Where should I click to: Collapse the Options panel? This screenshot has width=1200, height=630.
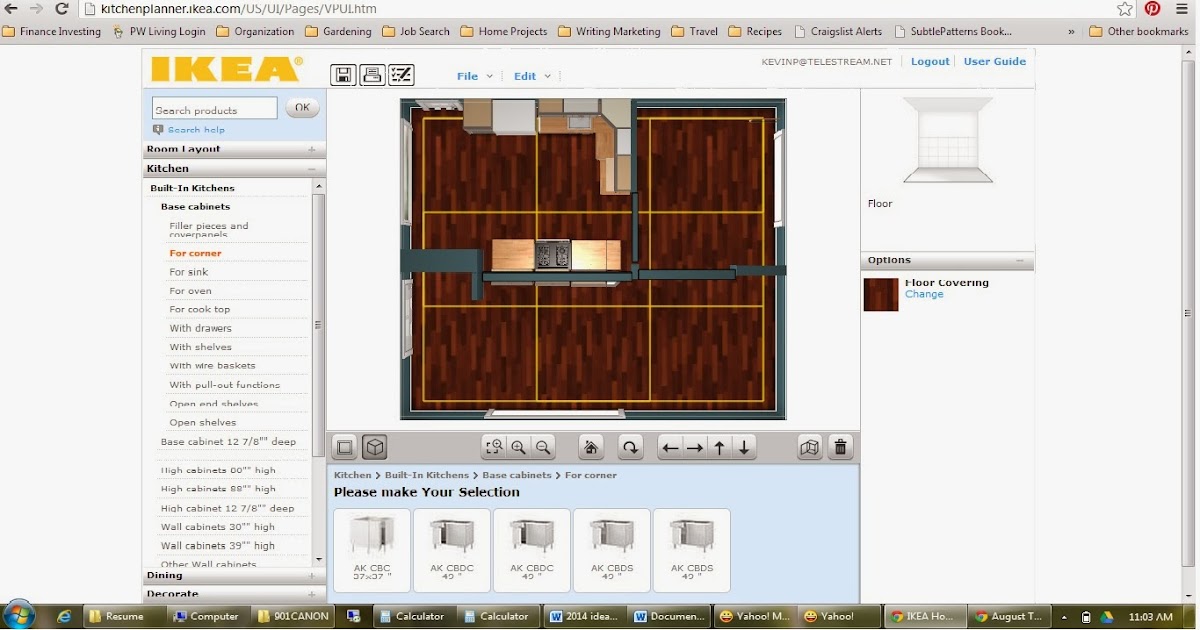1020,260
